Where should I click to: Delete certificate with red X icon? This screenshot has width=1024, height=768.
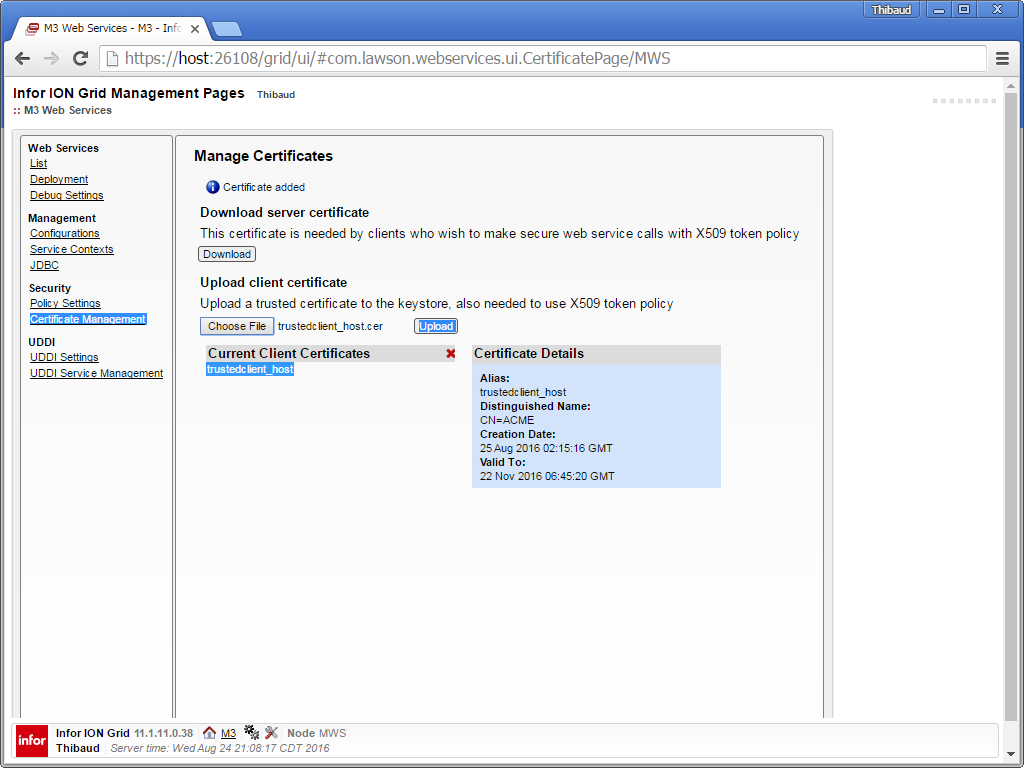[x=451, y=354]
